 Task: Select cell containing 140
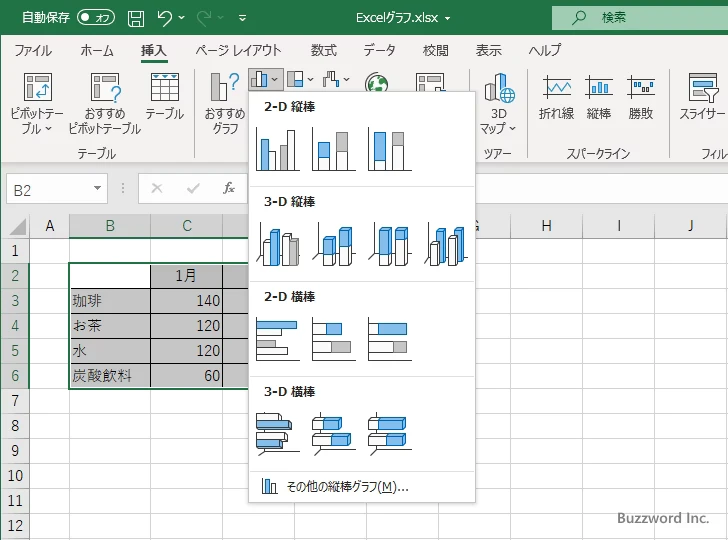186,301
